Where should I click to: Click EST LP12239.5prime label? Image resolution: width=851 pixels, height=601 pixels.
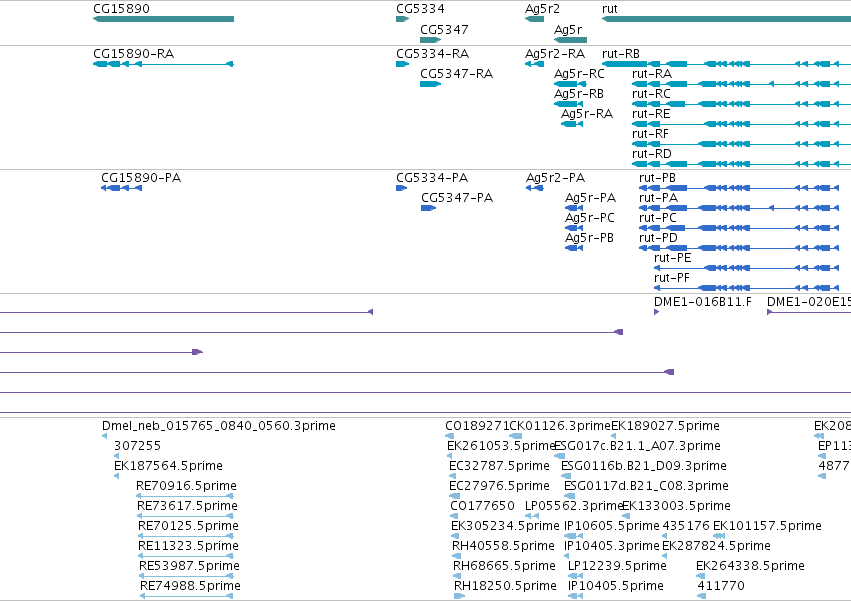[x=617, y=566]
